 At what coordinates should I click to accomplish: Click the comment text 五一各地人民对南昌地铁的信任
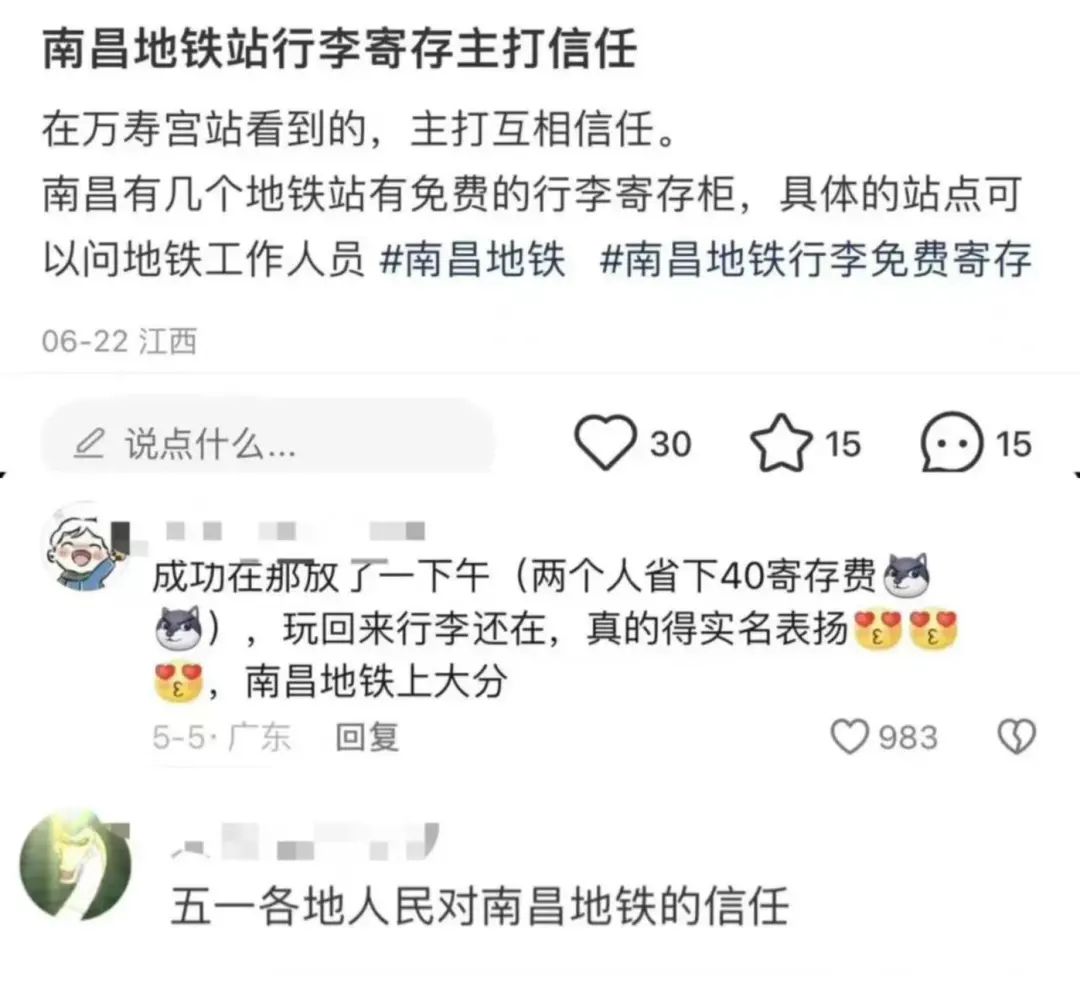pyautogui.click(x=479, y=907)
